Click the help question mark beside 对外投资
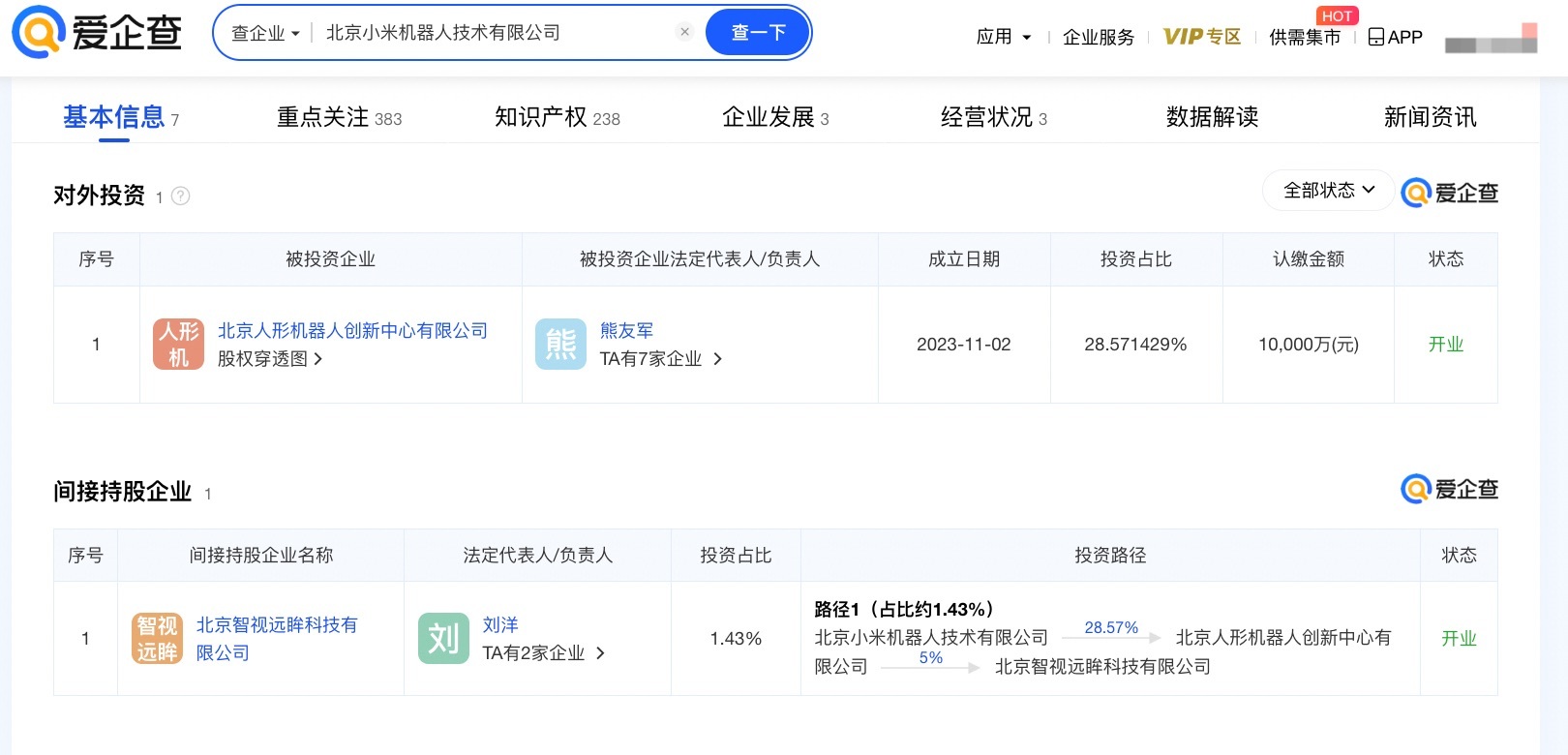 click(x=180, y=196)
